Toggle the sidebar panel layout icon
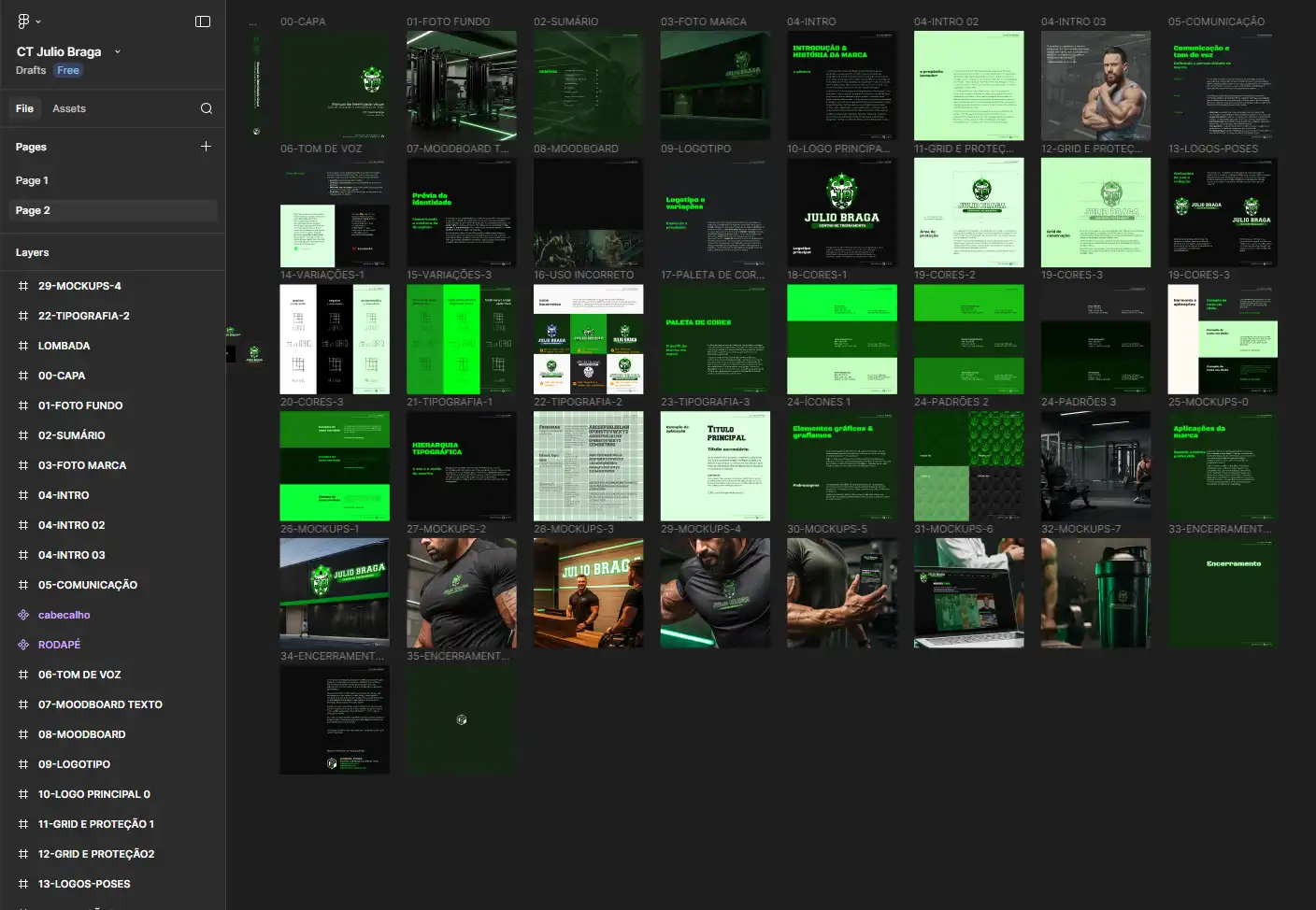 coord(203,21)
